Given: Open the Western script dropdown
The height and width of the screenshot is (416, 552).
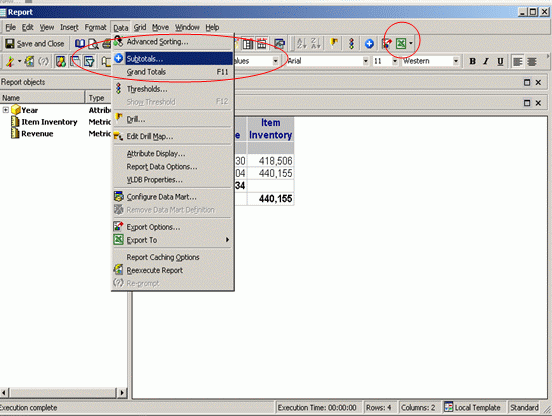Looking at the screenshot, I should click(456, 61).
